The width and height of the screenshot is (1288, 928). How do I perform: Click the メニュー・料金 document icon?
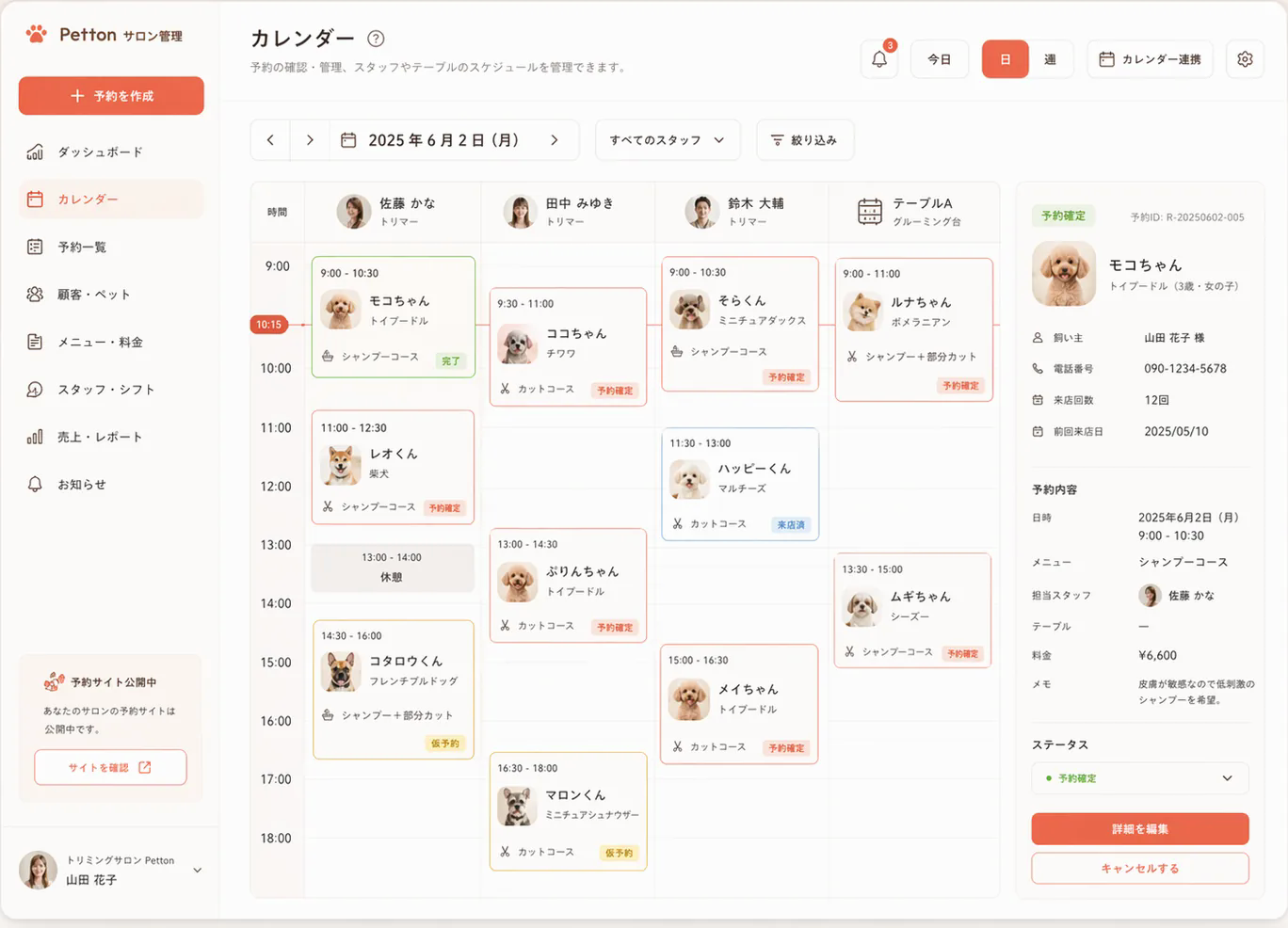click(x=35, y=342)
